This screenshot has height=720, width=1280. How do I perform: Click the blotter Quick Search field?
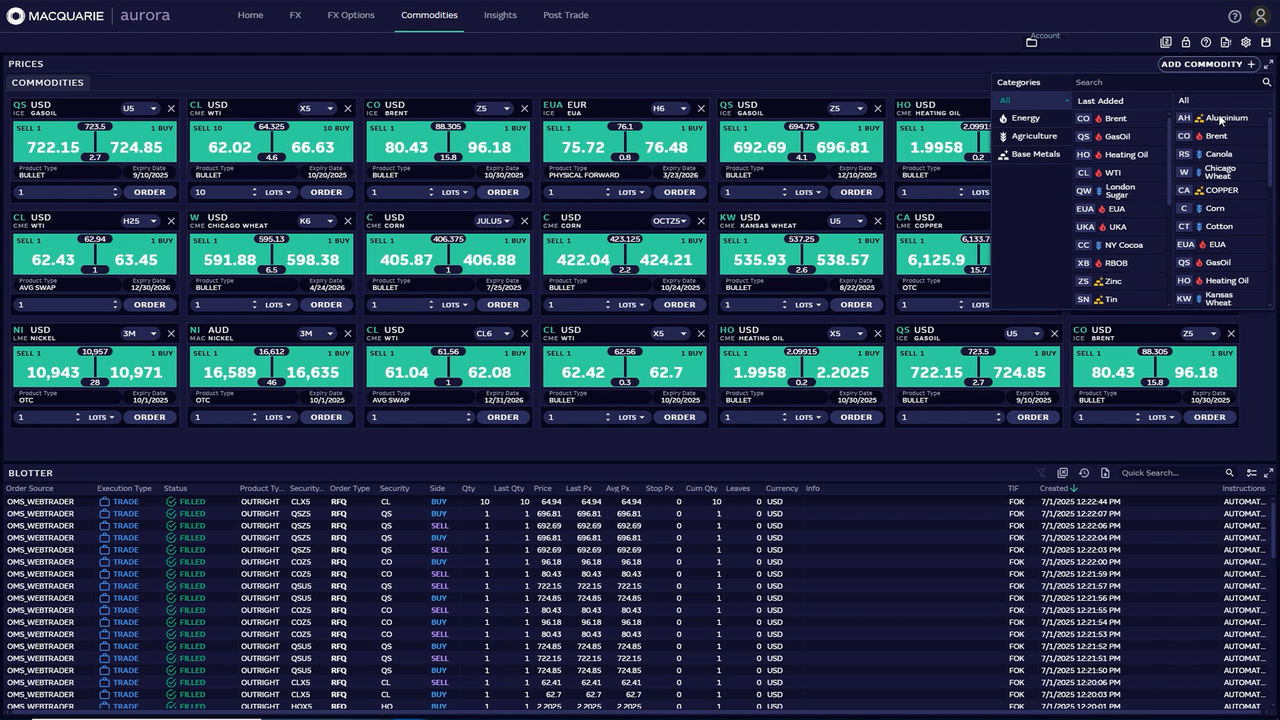pyautogui.click(x=1170, y=473)
